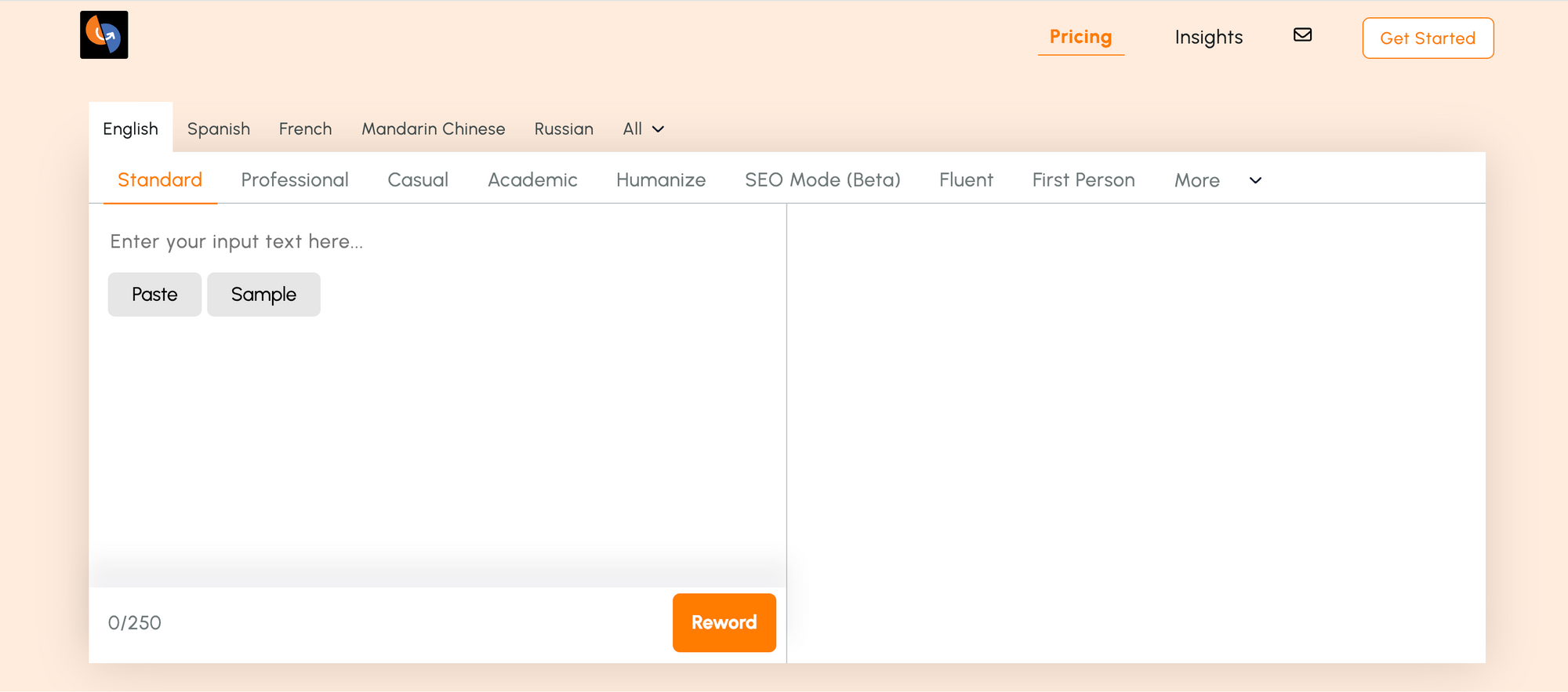This screenshot has width=1568, height=692.
Task: Switch to the Spanish language tab
Action: (x=218, y=129)
